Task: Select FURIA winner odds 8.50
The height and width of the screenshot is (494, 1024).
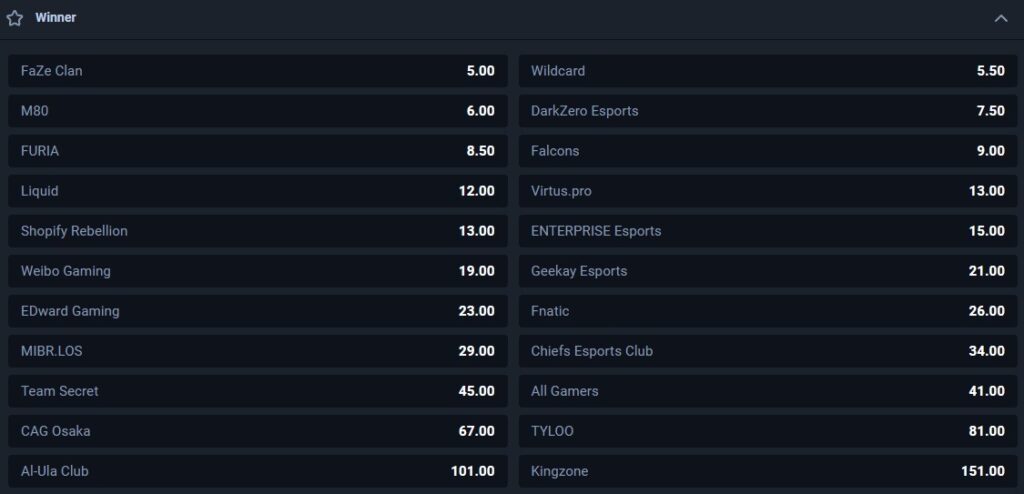Action: click(257, 151)
